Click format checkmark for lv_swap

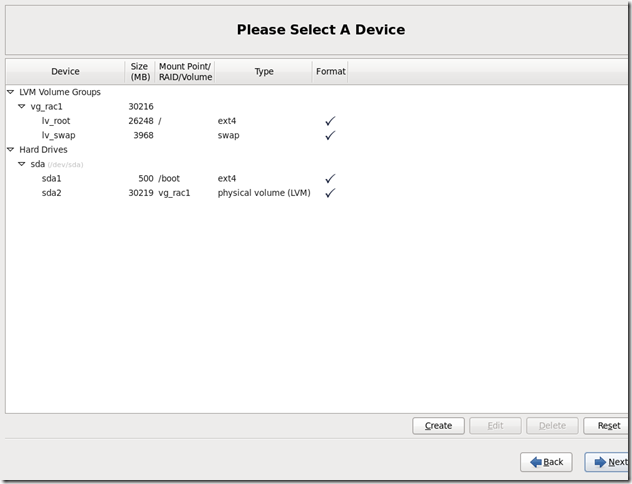[x=330, y=135]
